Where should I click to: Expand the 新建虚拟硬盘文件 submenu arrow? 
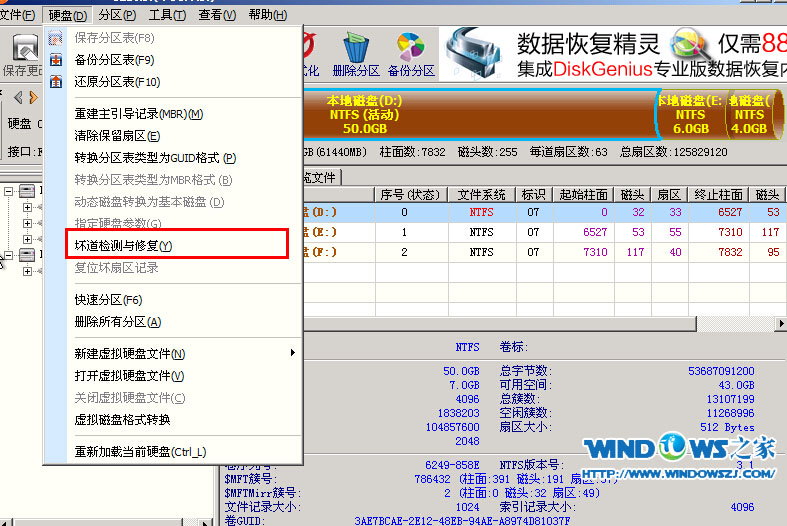point(292,353)
